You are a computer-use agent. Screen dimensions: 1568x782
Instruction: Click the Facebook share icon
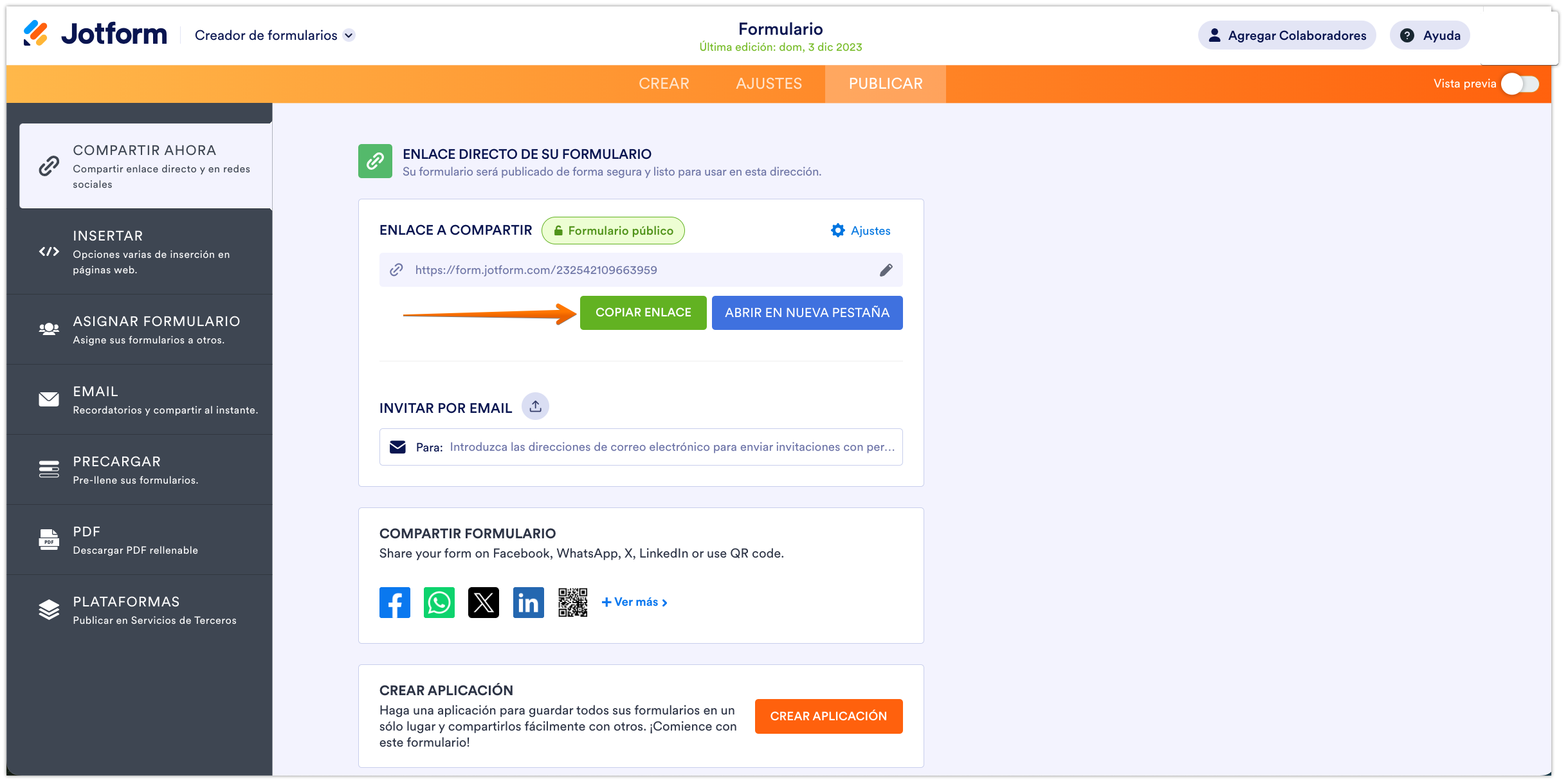[394, 603]
